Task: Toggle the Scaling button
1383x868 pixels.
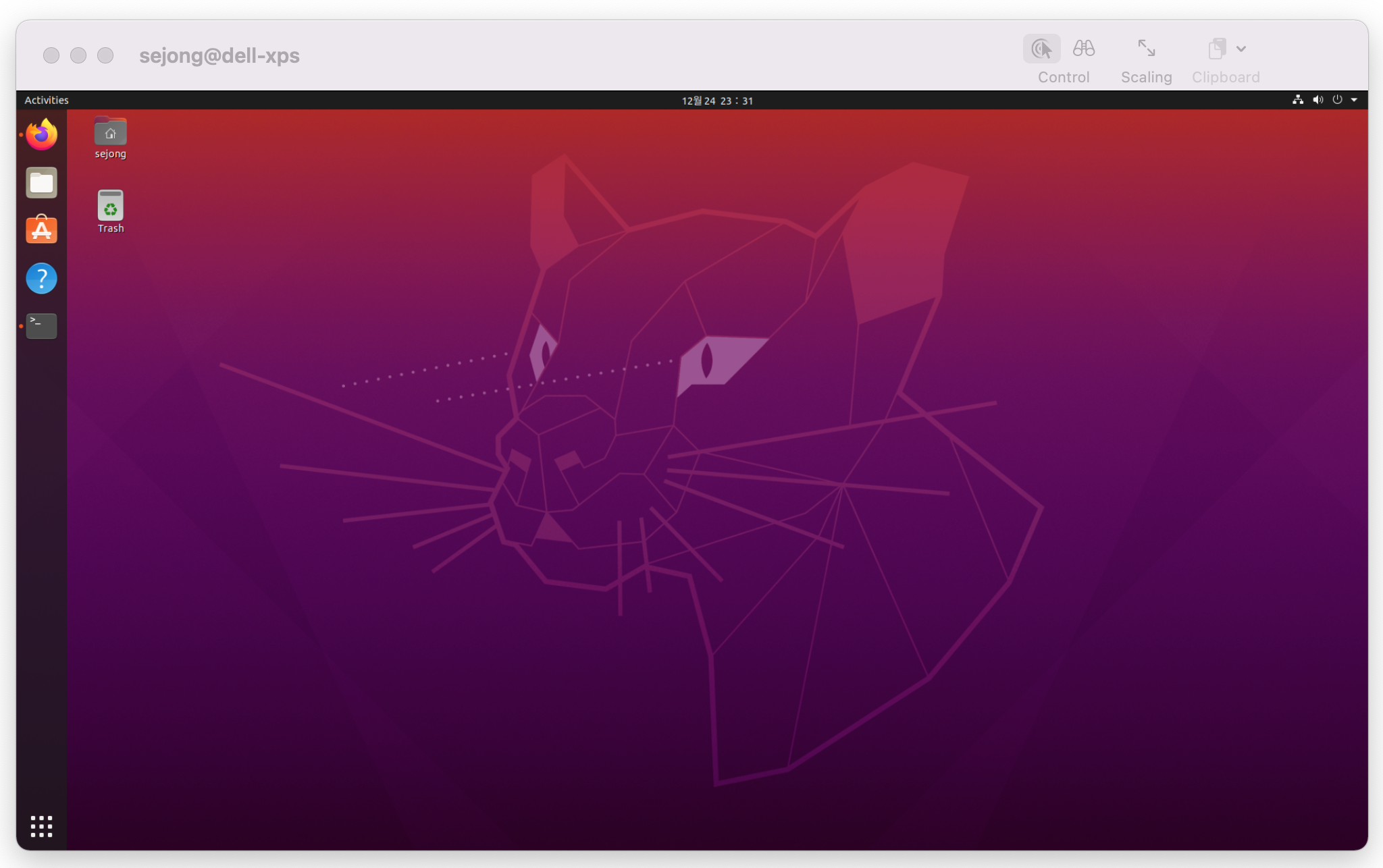Action: [x=1146, y=49]
